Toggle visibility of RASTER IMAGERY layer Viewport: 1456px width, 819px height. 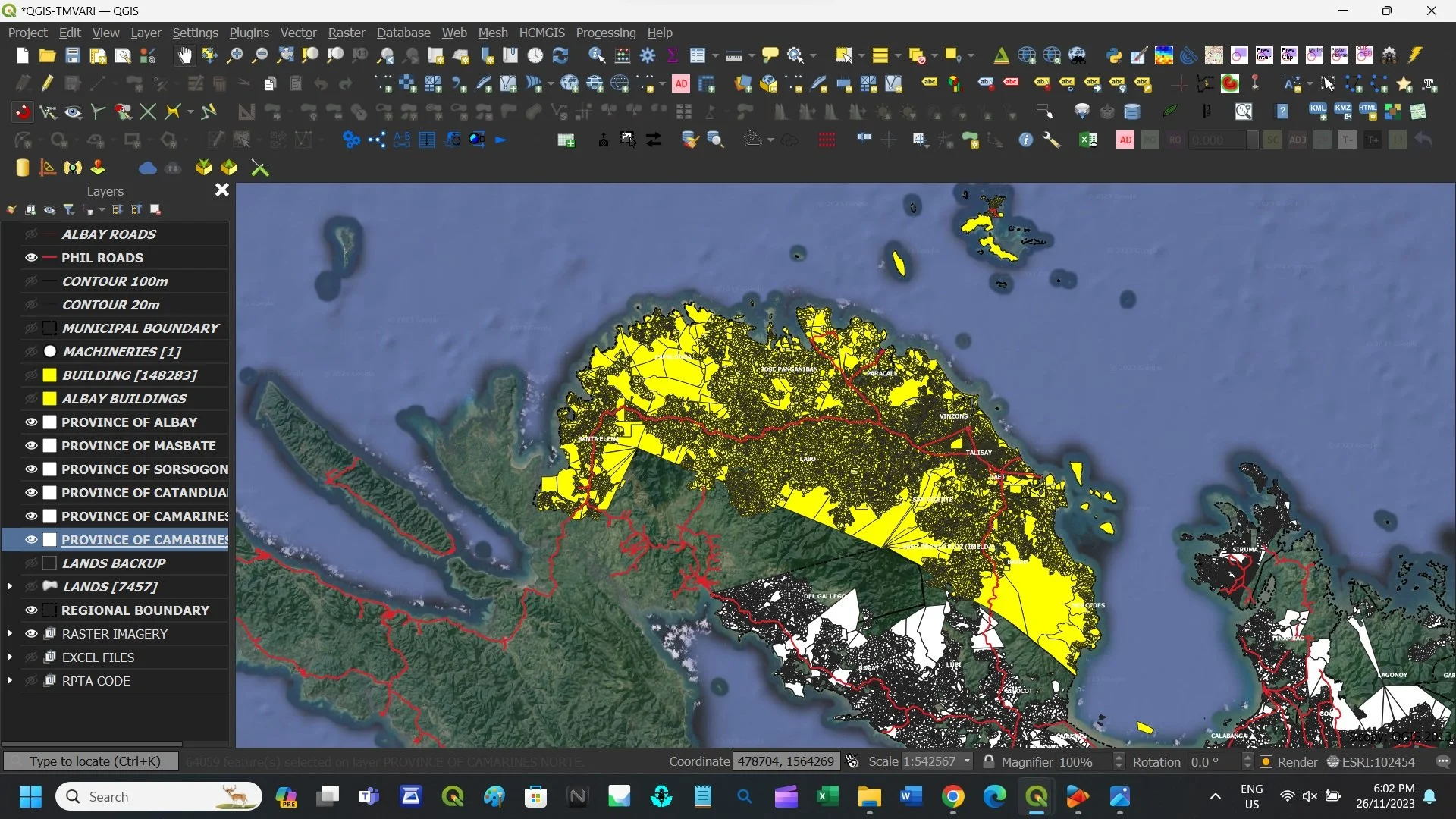(x=30, y=634)
